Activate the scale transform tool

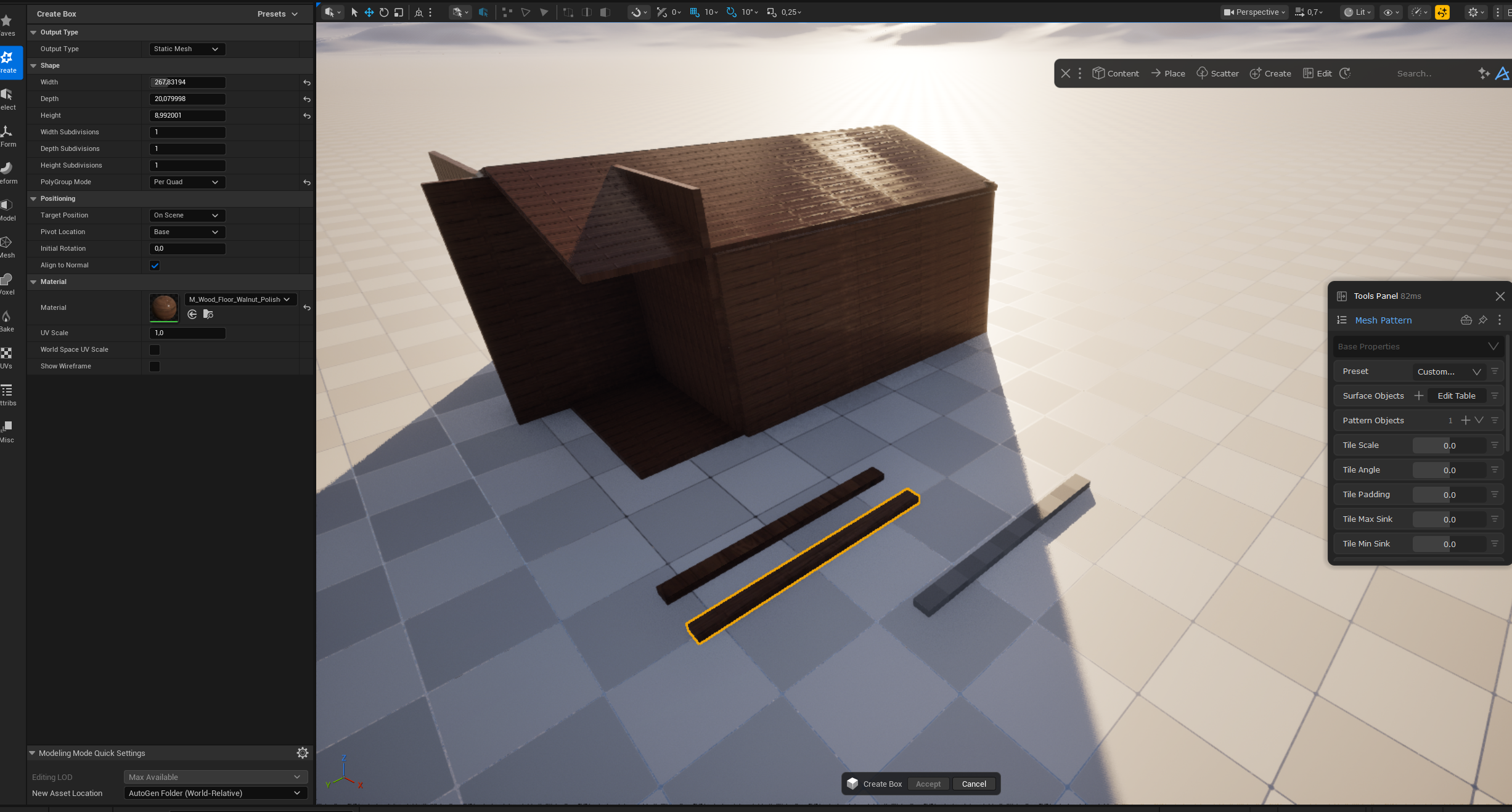coord(399,12)
